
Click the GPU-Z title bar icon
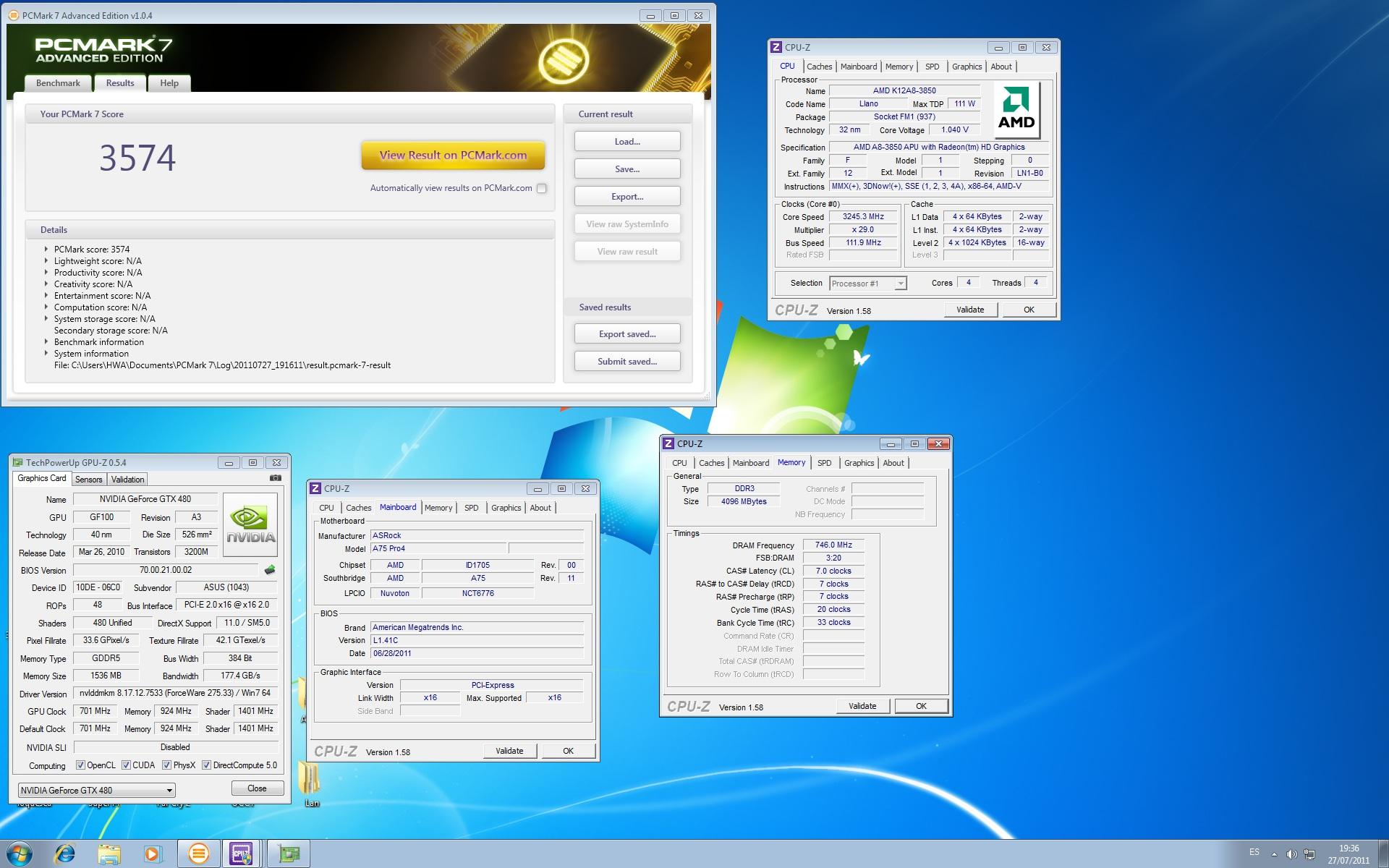click(17, 462)
